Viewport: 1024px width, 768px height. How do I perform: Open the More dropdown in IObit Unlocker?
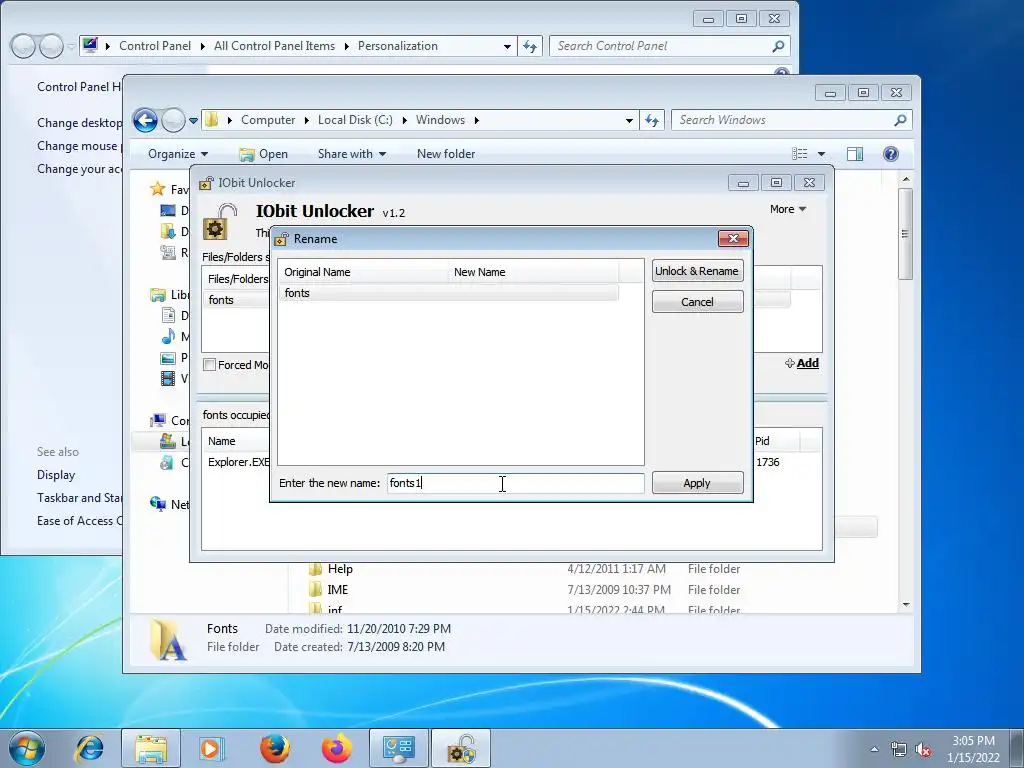point(788,209)
